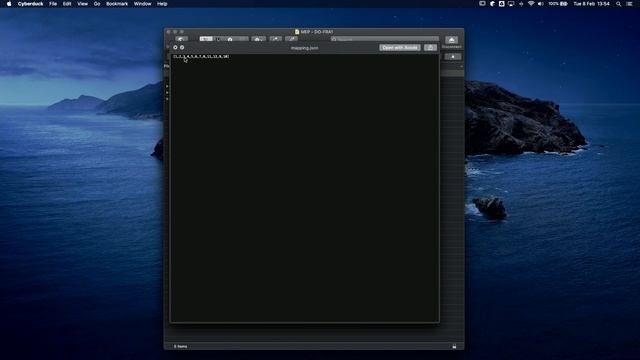Click the MEP - DO-FRA1 window title
Image resolution: width=640 pixels, height=360 pixels.
[x=317, y=31]
